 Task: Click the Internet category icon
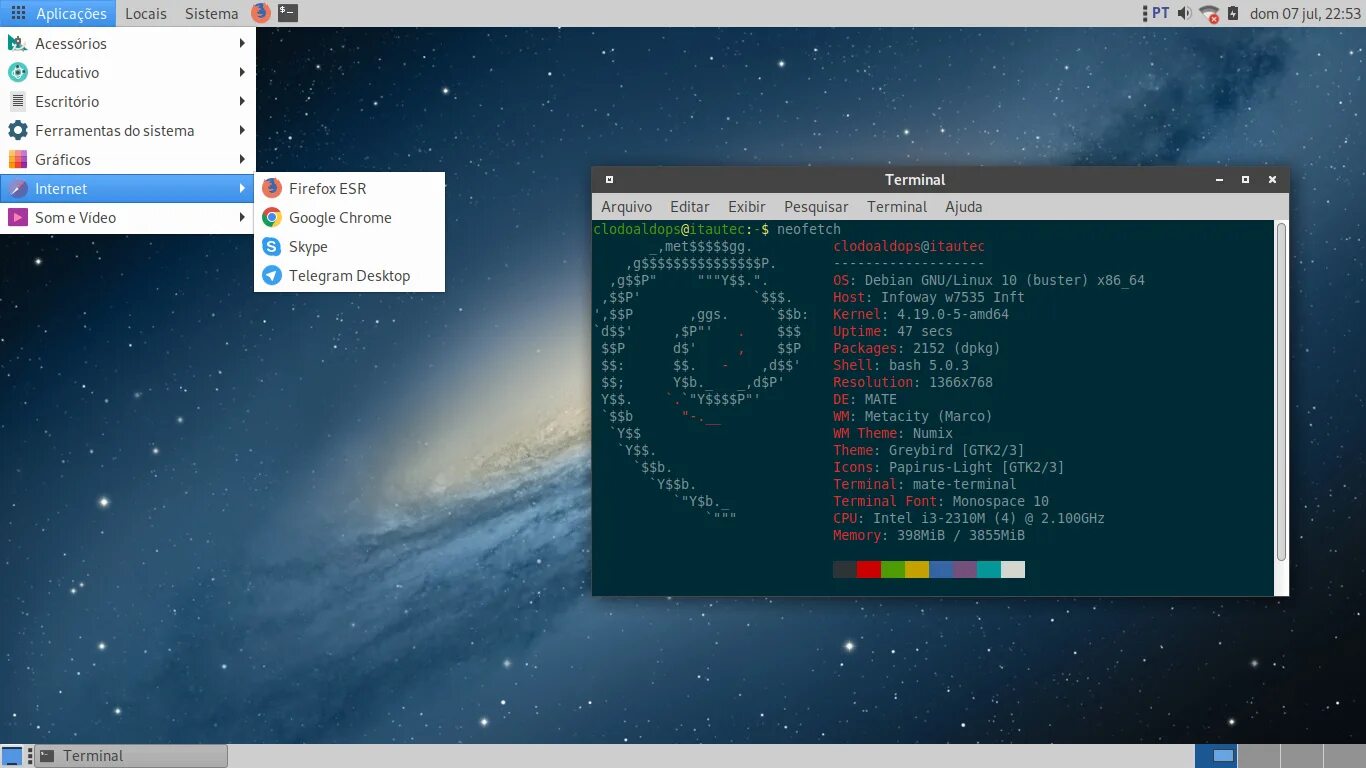point(17,188)
